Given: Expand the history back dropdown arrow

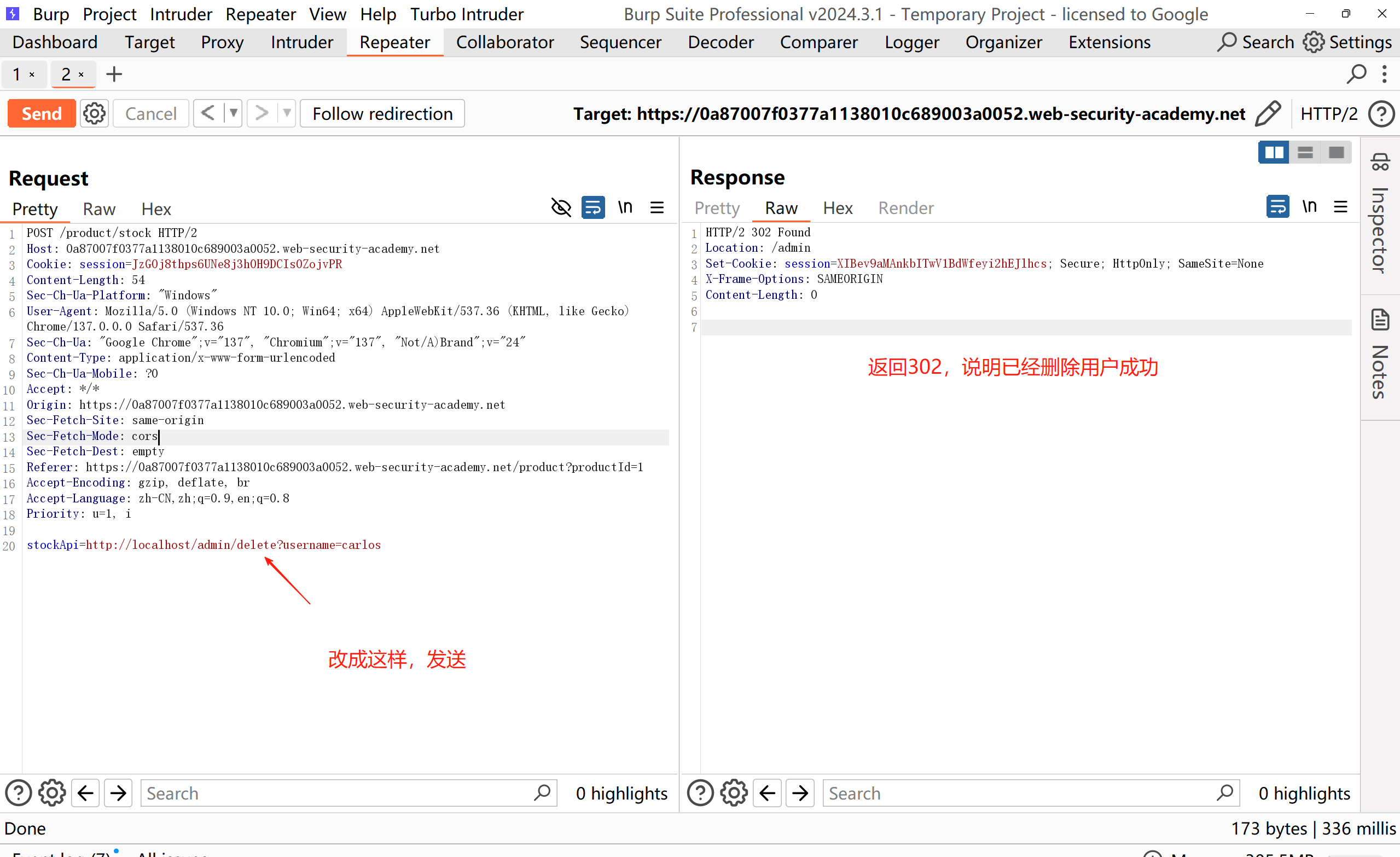Looking at the screenshot, I should point(233,114).
